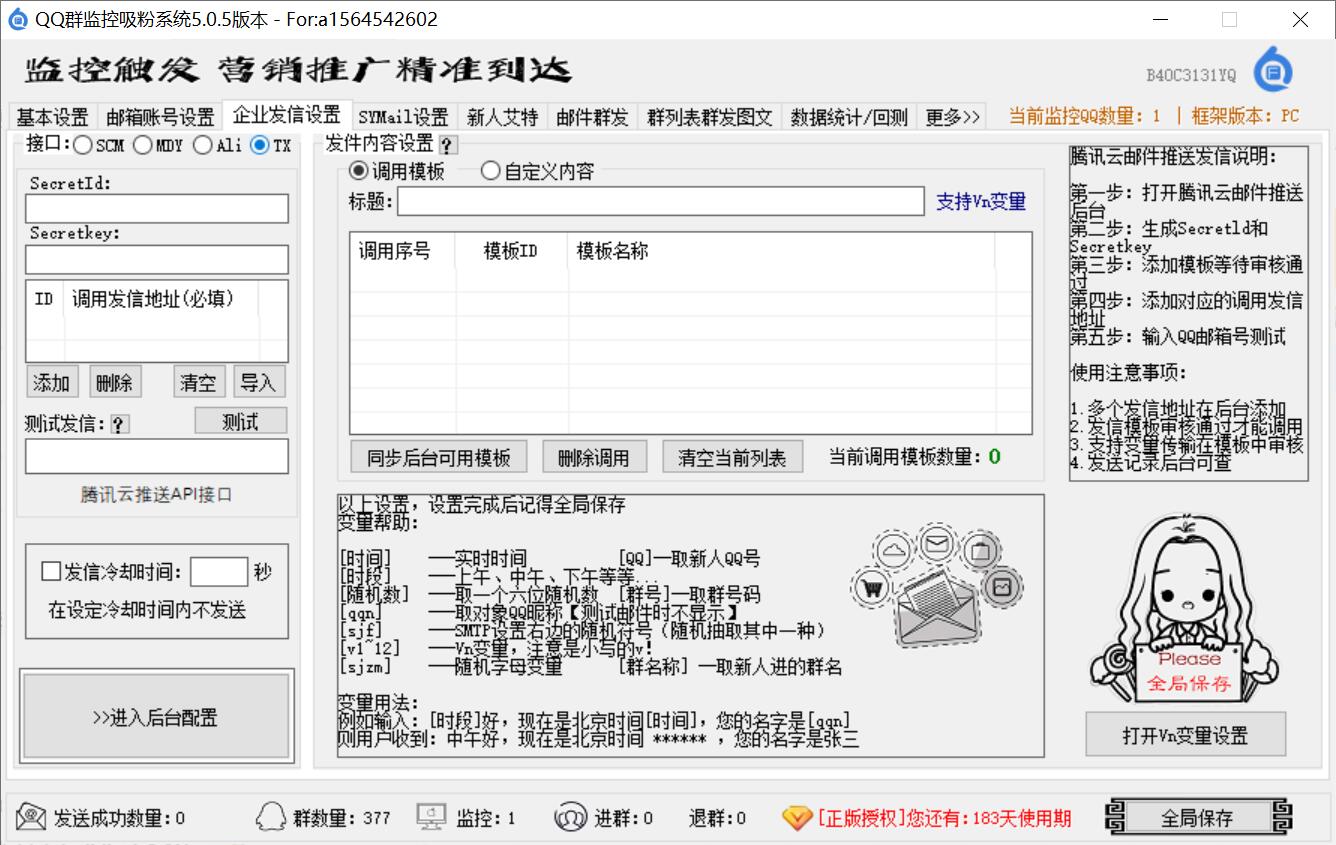Focus the SecretId input field

click(x=157, y=208)
